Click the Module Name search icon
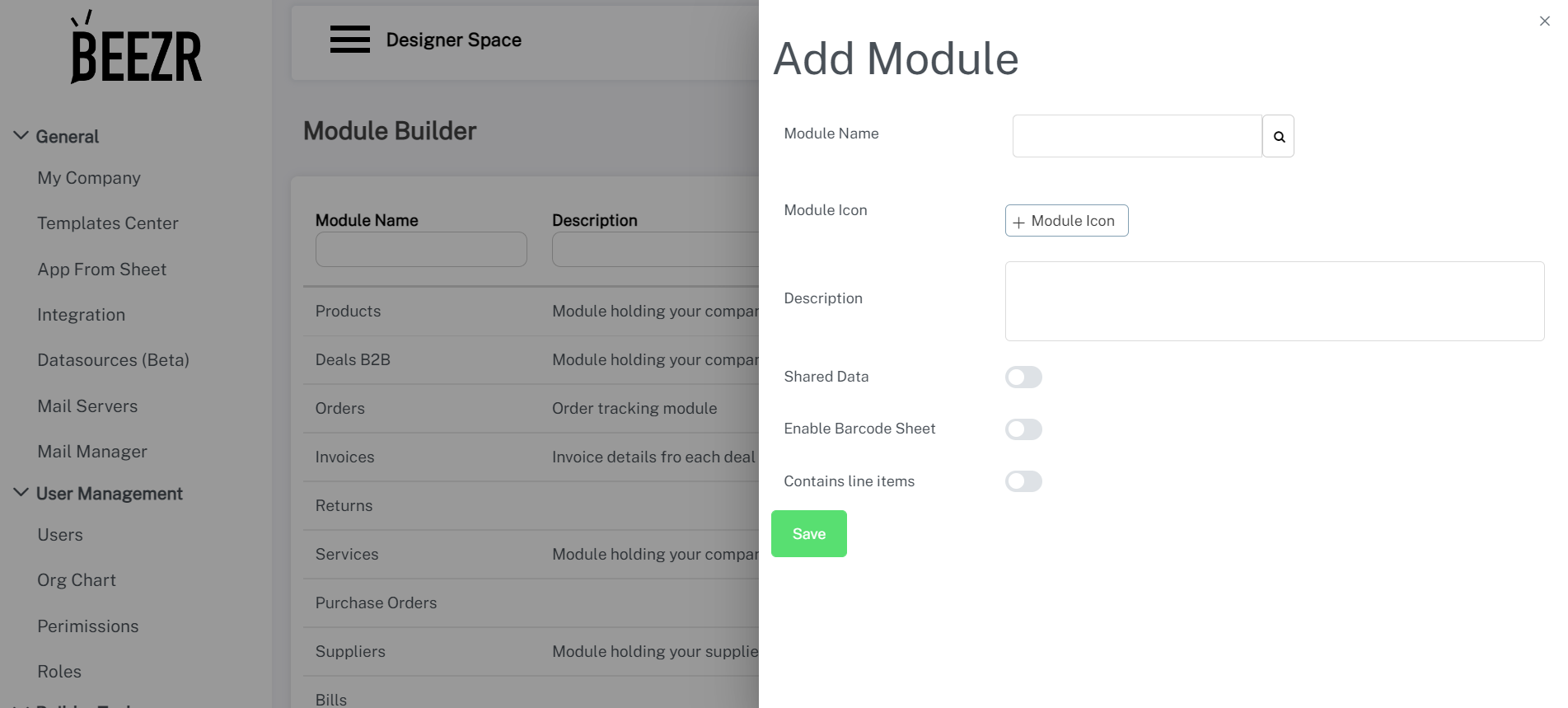 1278,137
